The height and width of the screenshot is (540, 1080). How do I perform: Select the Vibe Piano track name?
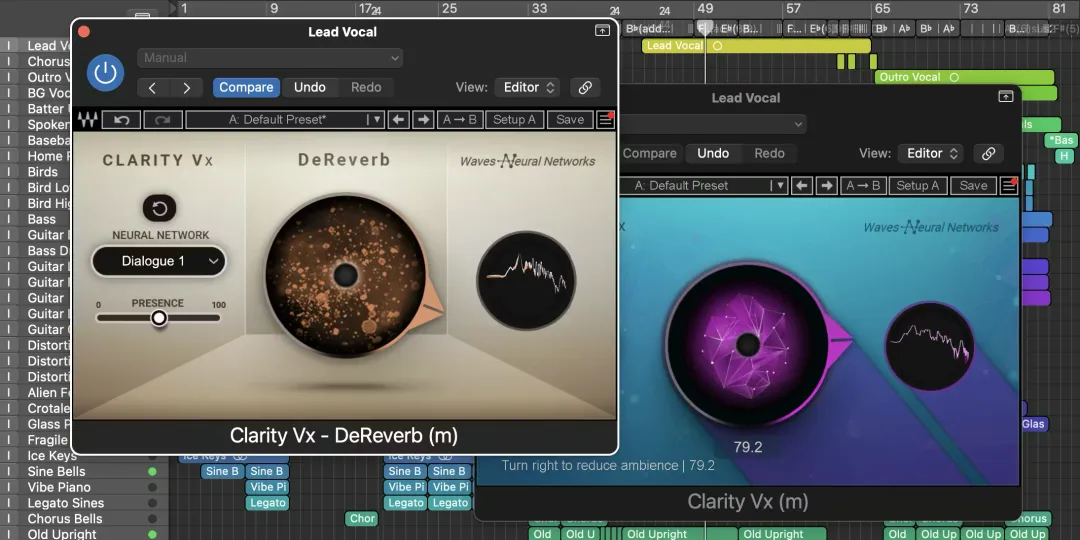(61, 488)
